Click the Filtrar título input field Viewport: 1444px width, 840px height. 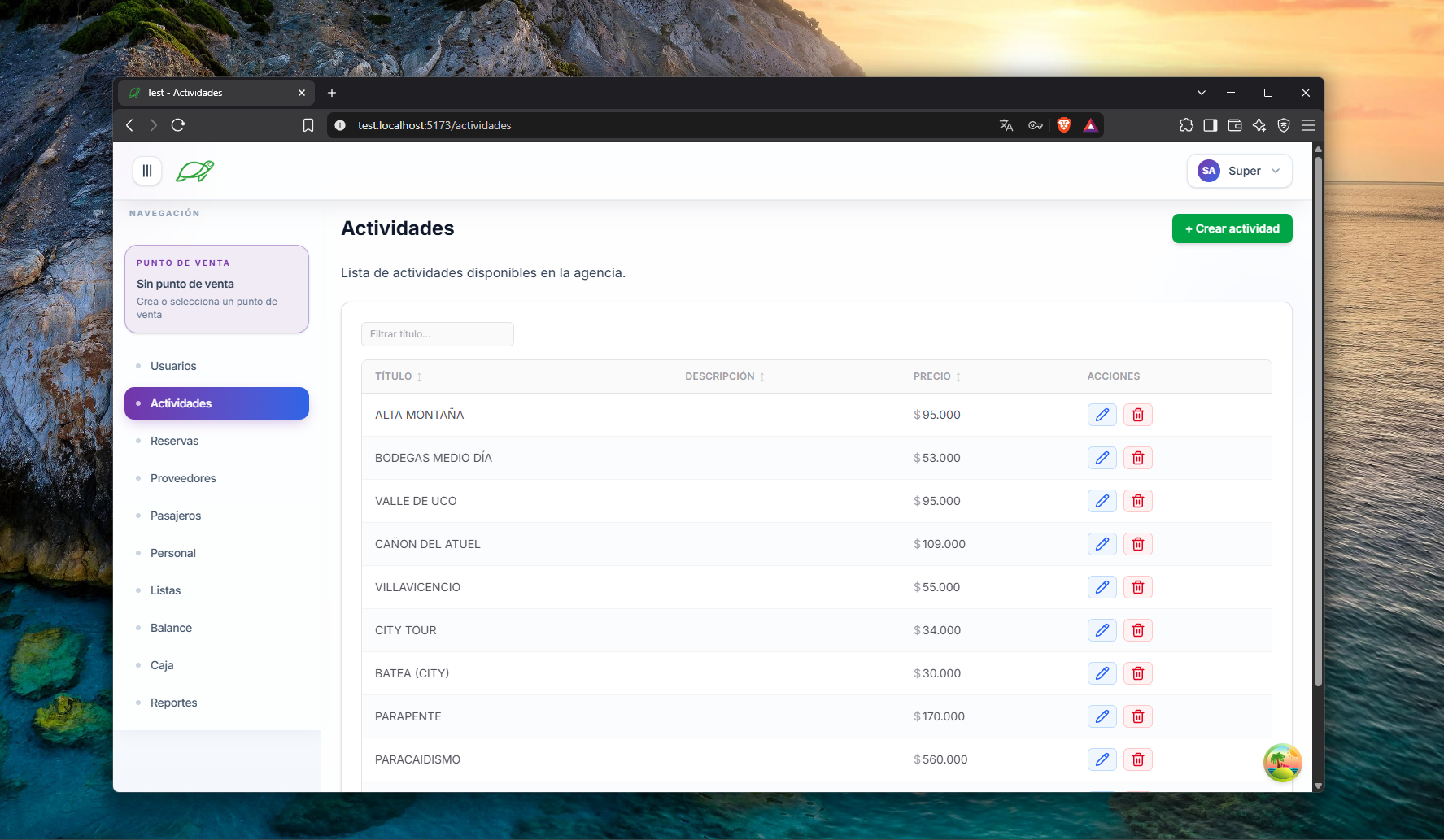[x=438, y=334]
